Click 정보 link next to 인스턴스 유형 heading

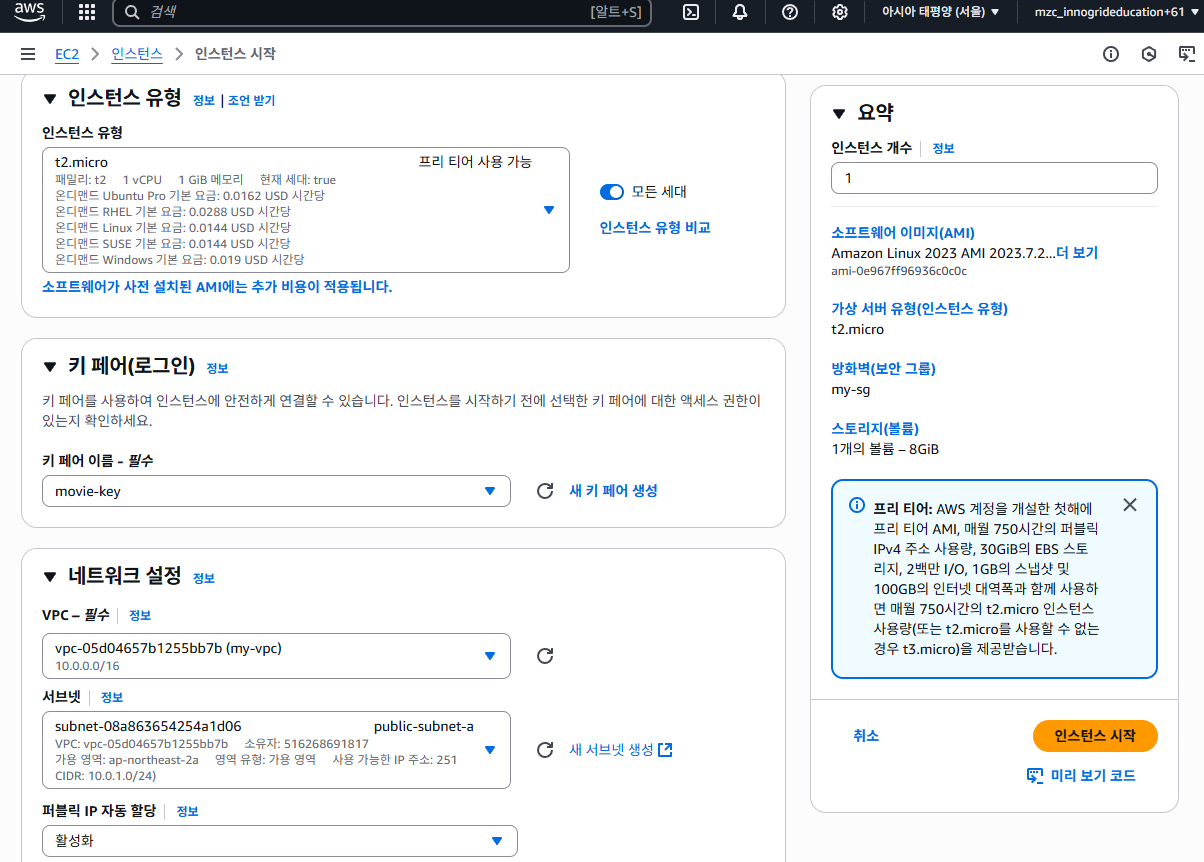204,100
